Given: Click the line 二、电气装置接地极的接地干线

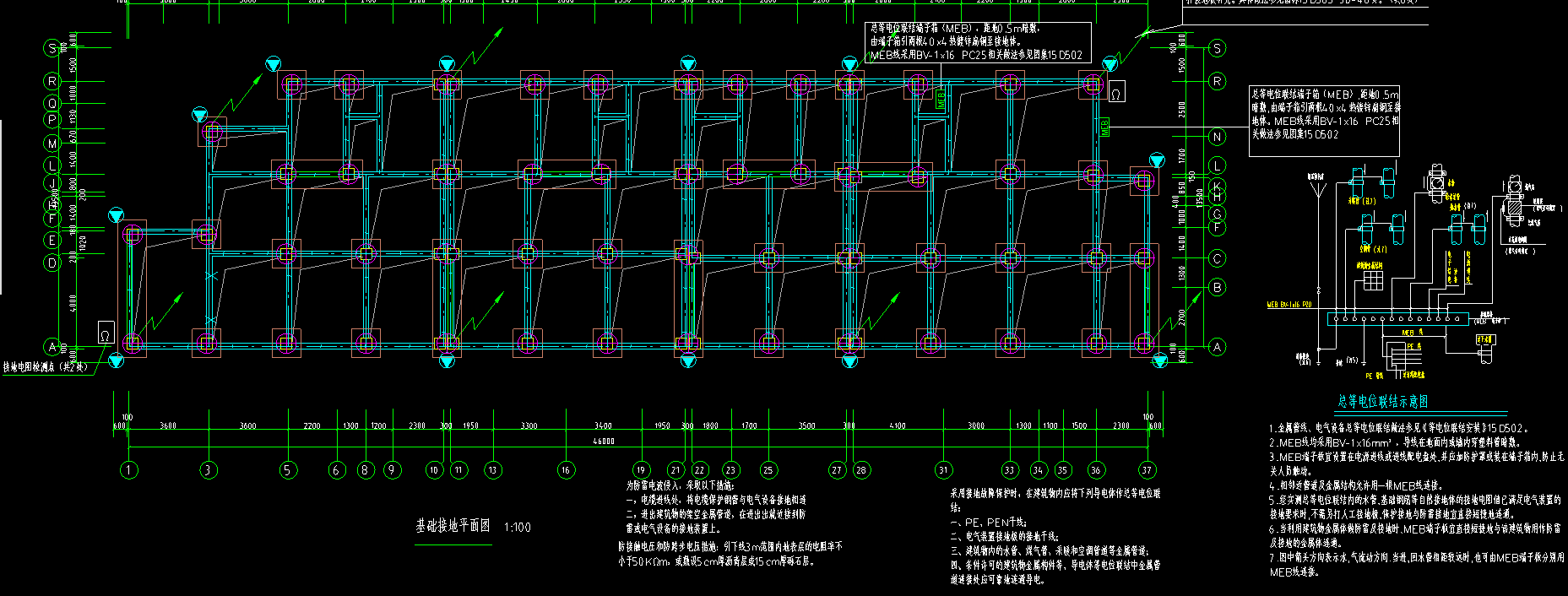Looking at the screenshot, I should click(x=1004, y=536).
